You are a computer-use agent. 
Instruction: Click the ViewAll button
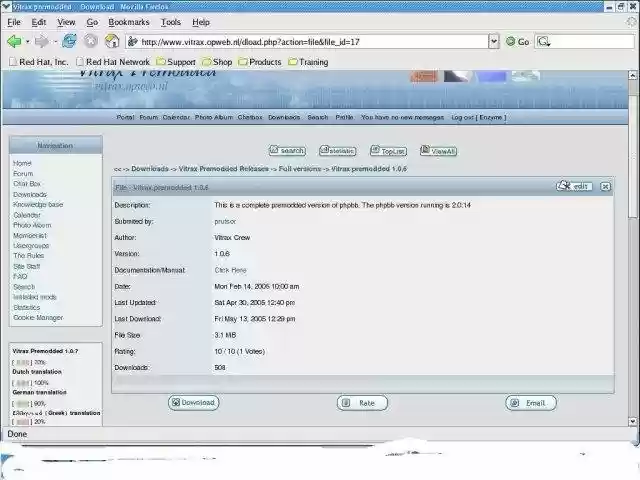point(438,151)
